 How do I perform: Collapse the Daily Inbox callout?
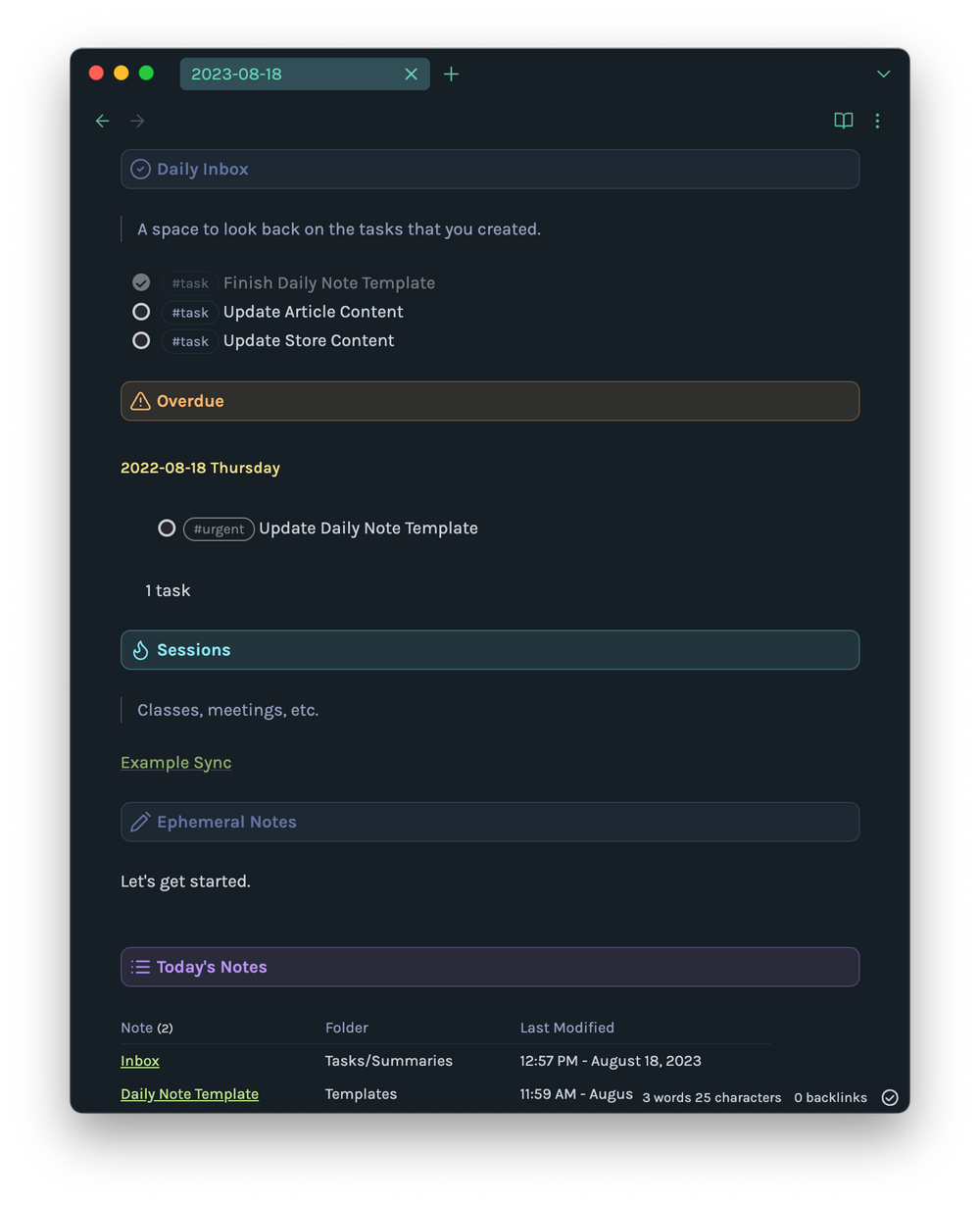(x=490, y=169)
